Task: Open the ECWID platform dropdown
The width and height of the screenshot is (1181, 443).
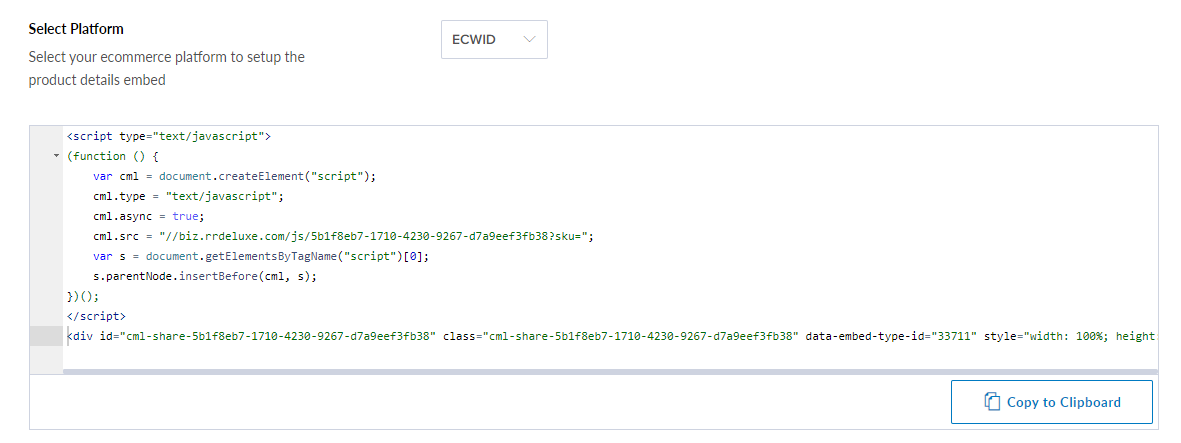Action: coord(494,39)
